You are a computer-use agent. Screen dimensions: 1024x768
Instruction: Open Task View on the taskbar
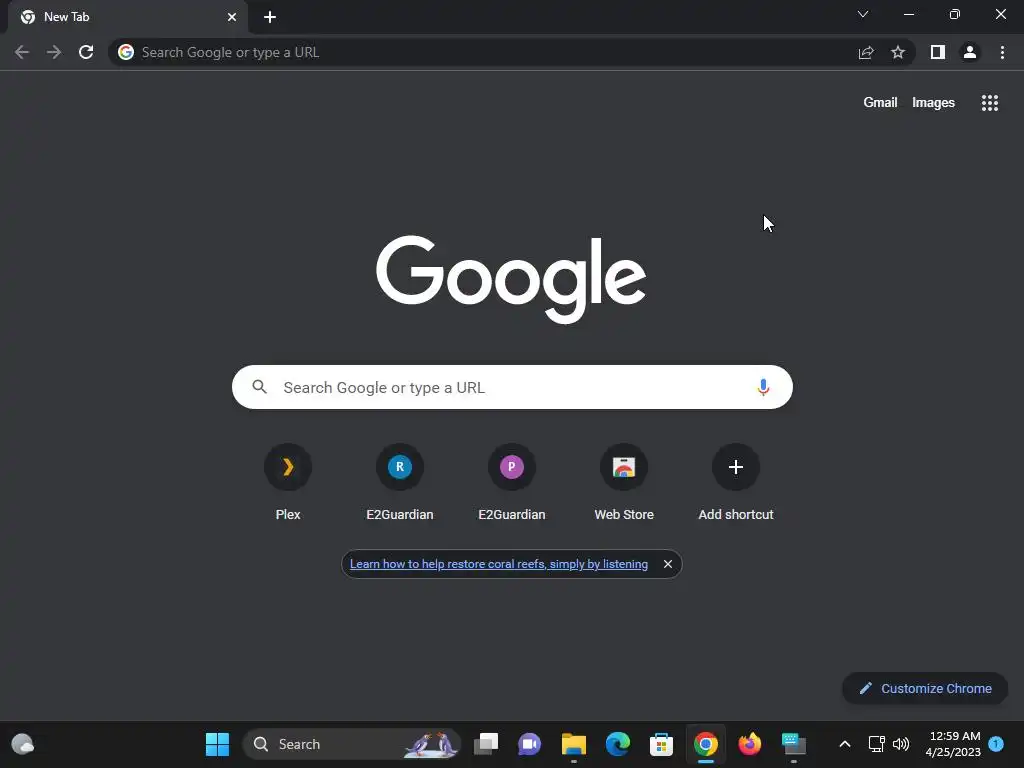(x=485, y=744)
